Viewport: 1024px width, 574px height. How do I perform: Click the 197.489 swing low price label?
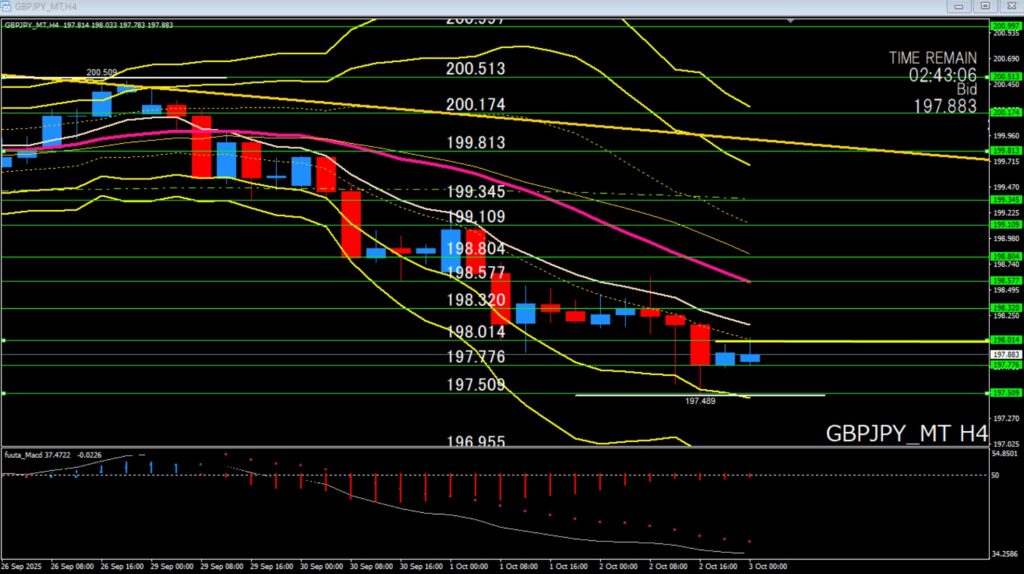point(700,401)
